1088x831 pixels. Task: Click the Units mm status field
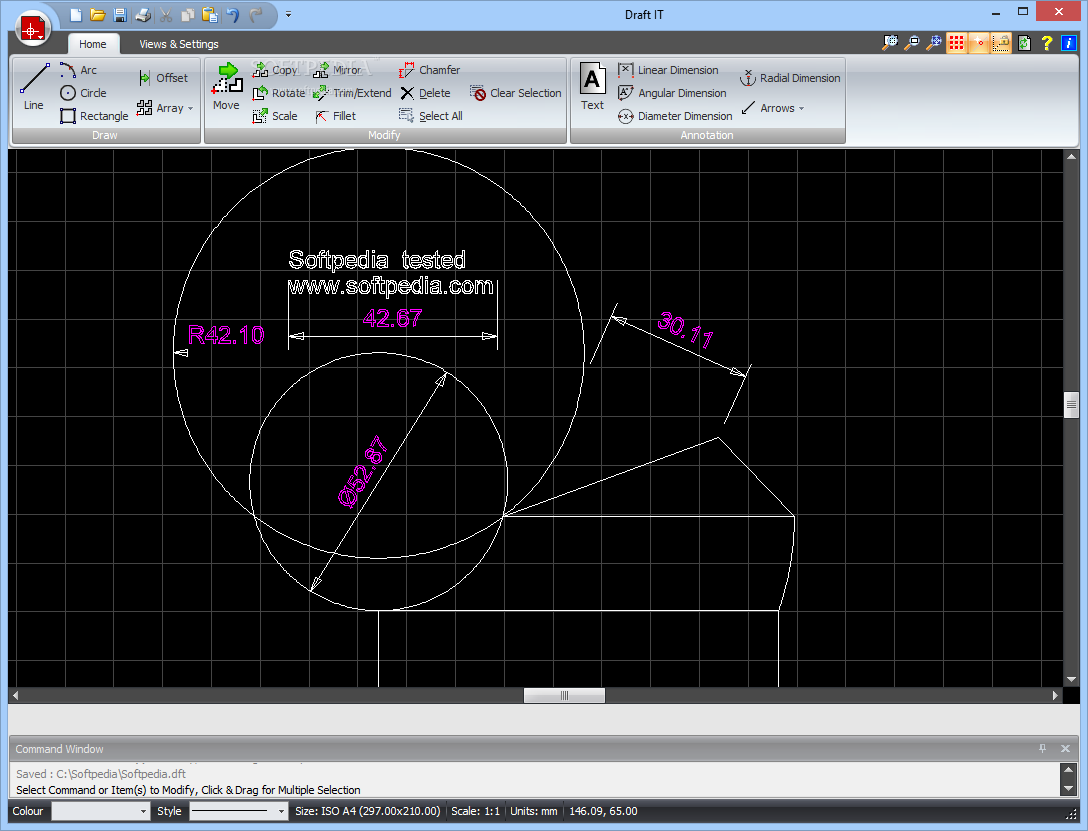coord(534,811)
